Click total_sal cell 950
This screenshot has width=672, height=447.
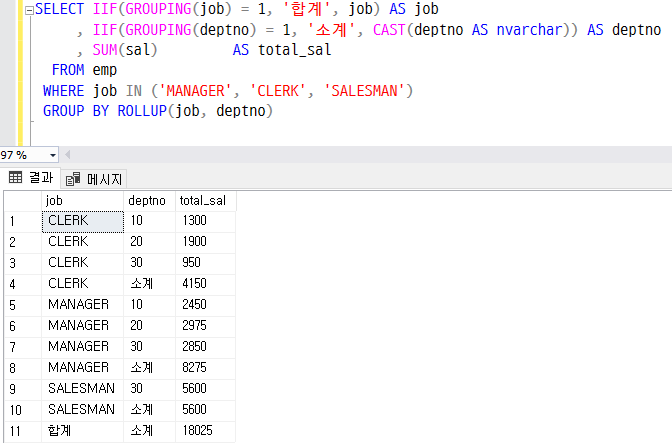[x=205, y=263]
